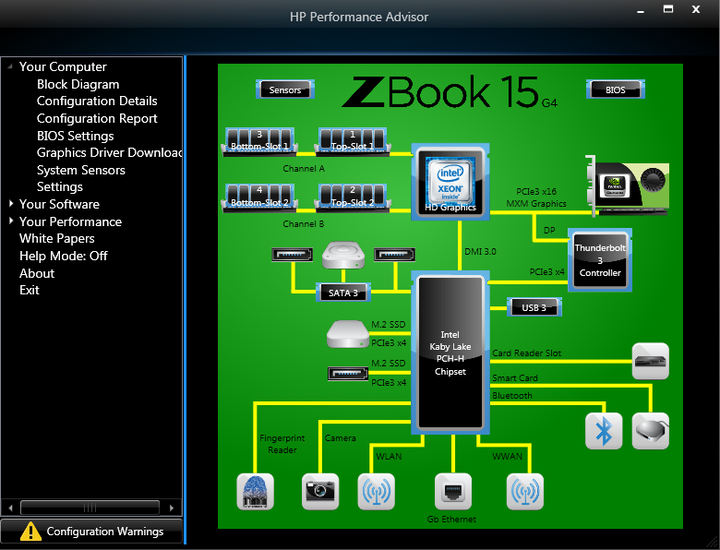
Task: Select the upper M.2 SSD drive icon
Action: (x=348, y=334)
